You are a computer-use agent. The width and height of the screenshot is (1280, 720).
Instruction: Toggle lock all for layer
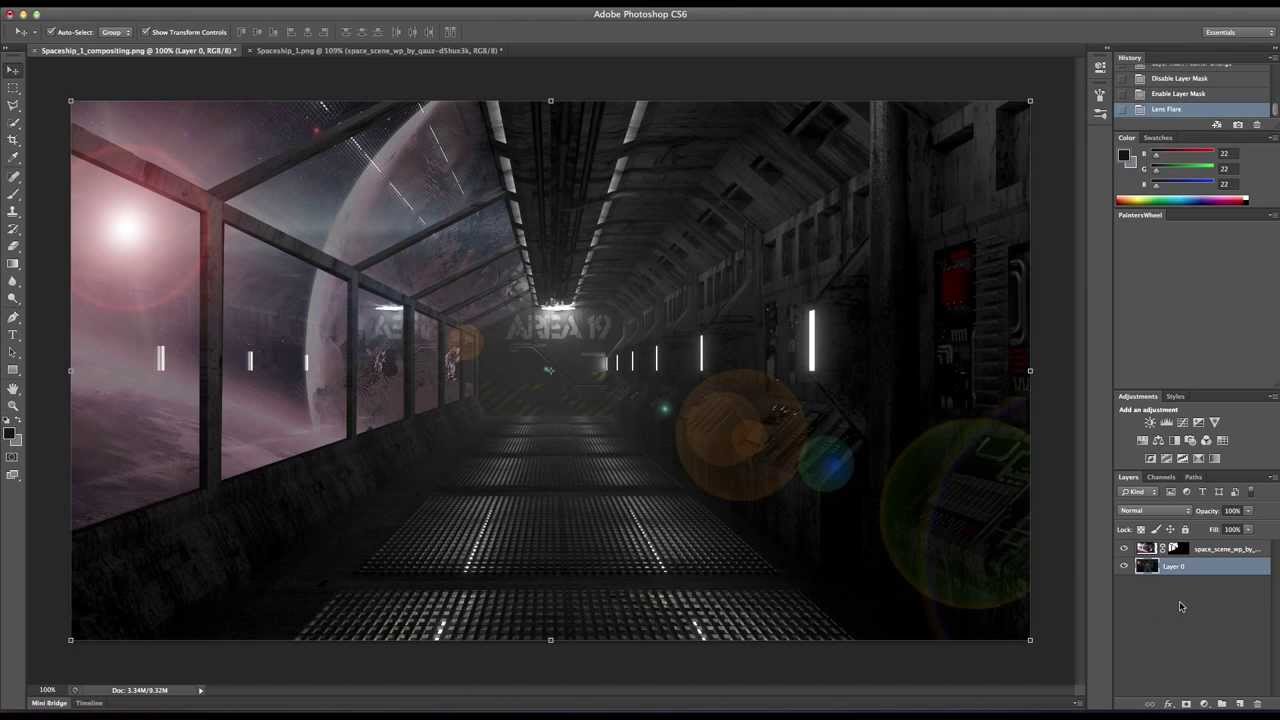click(1185, 529)
